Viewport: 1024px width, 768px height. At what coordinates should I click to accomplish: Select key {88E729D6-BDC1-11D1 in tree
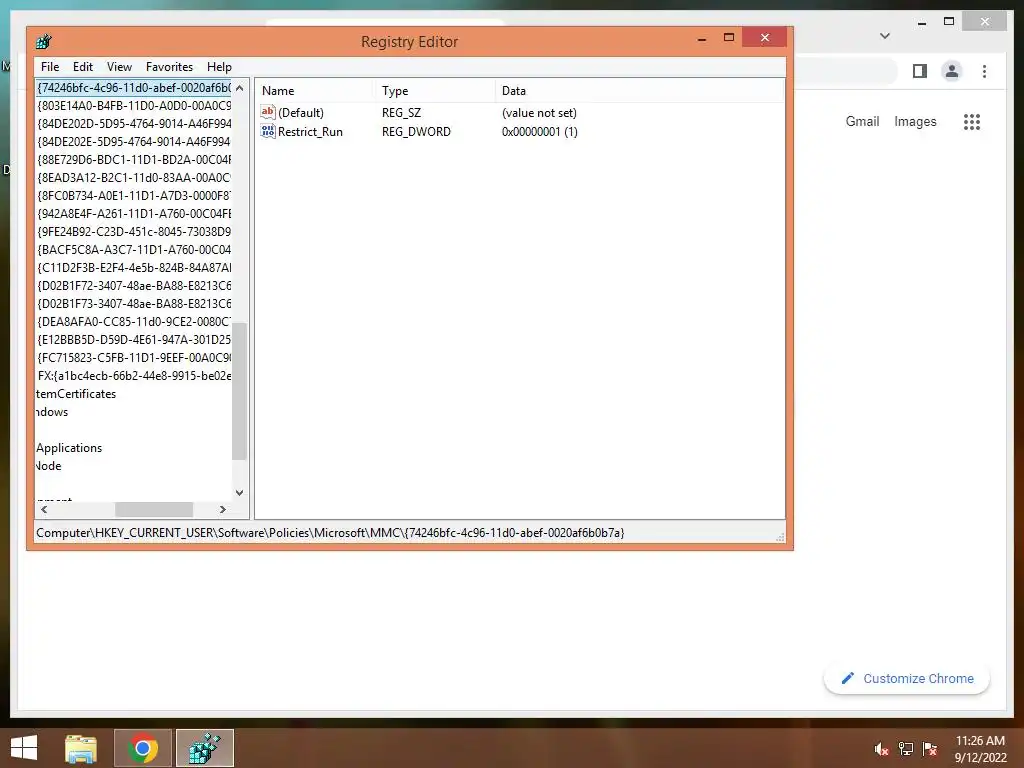tap(134, 159)
